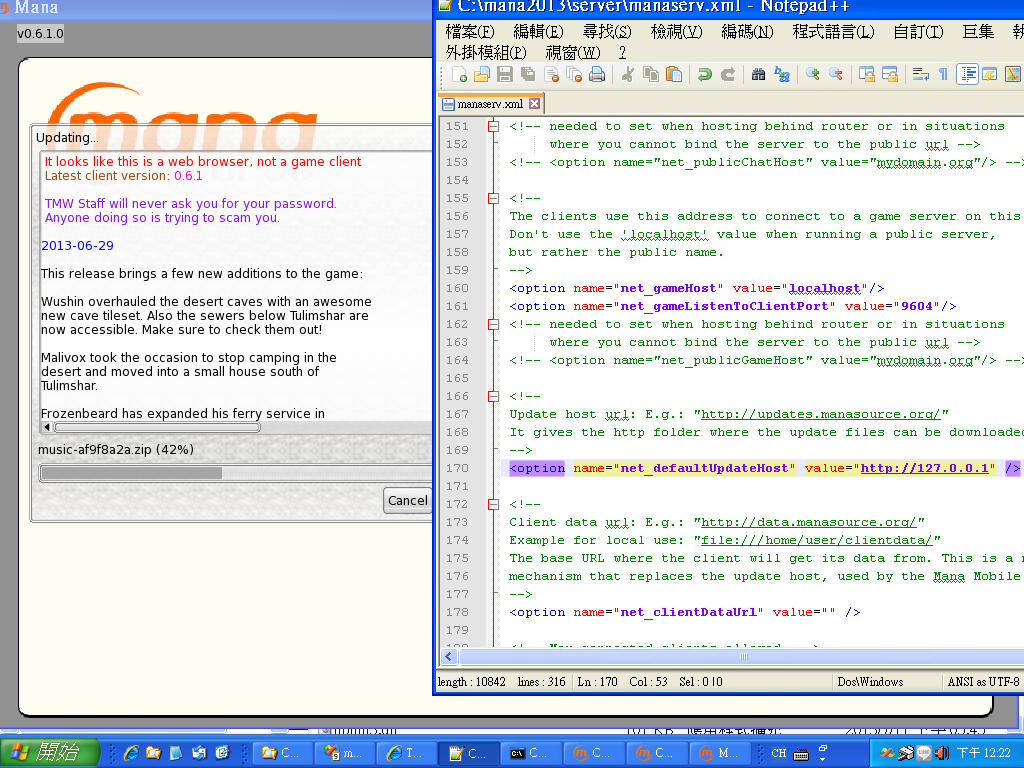Paste from clipboard with the Paste icon

[674, 74]
